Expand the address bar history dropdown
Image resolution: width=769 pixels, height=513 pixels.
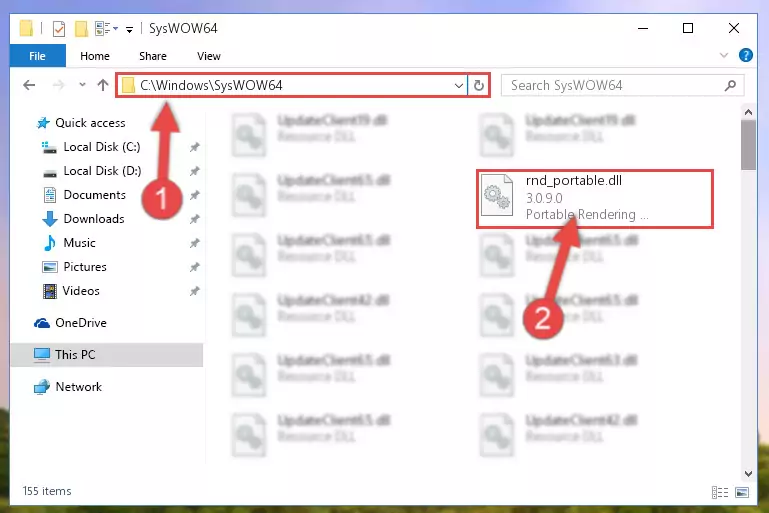(459, 86)
